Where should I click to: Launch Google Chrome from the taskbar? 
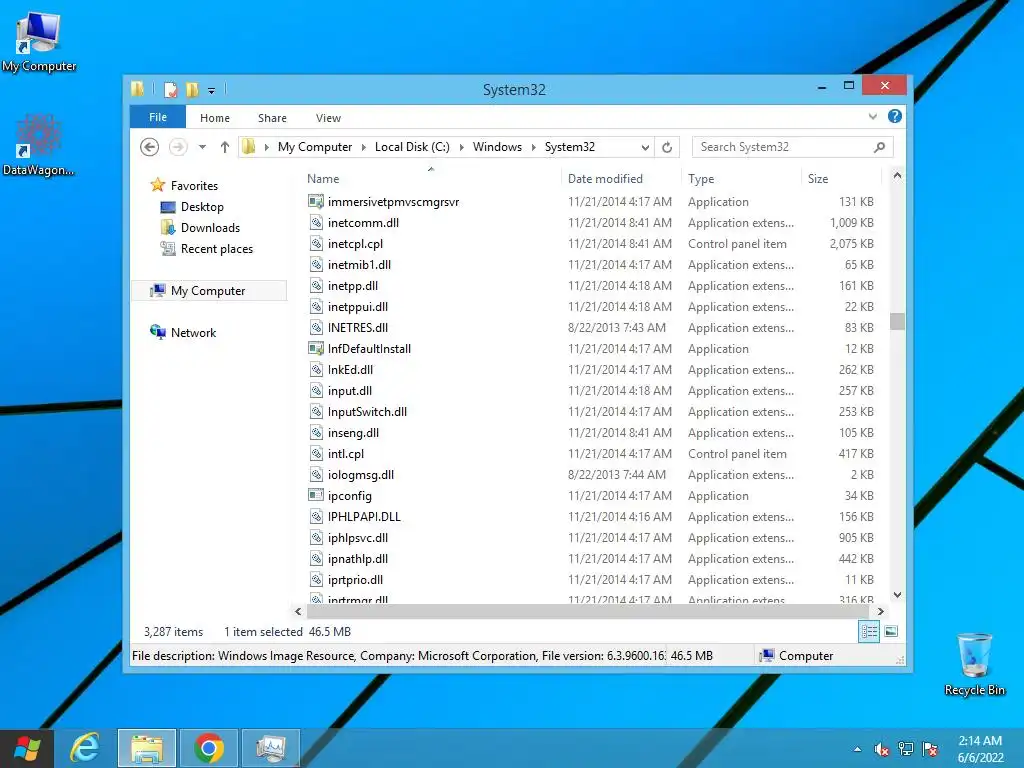tap(208, 748)
